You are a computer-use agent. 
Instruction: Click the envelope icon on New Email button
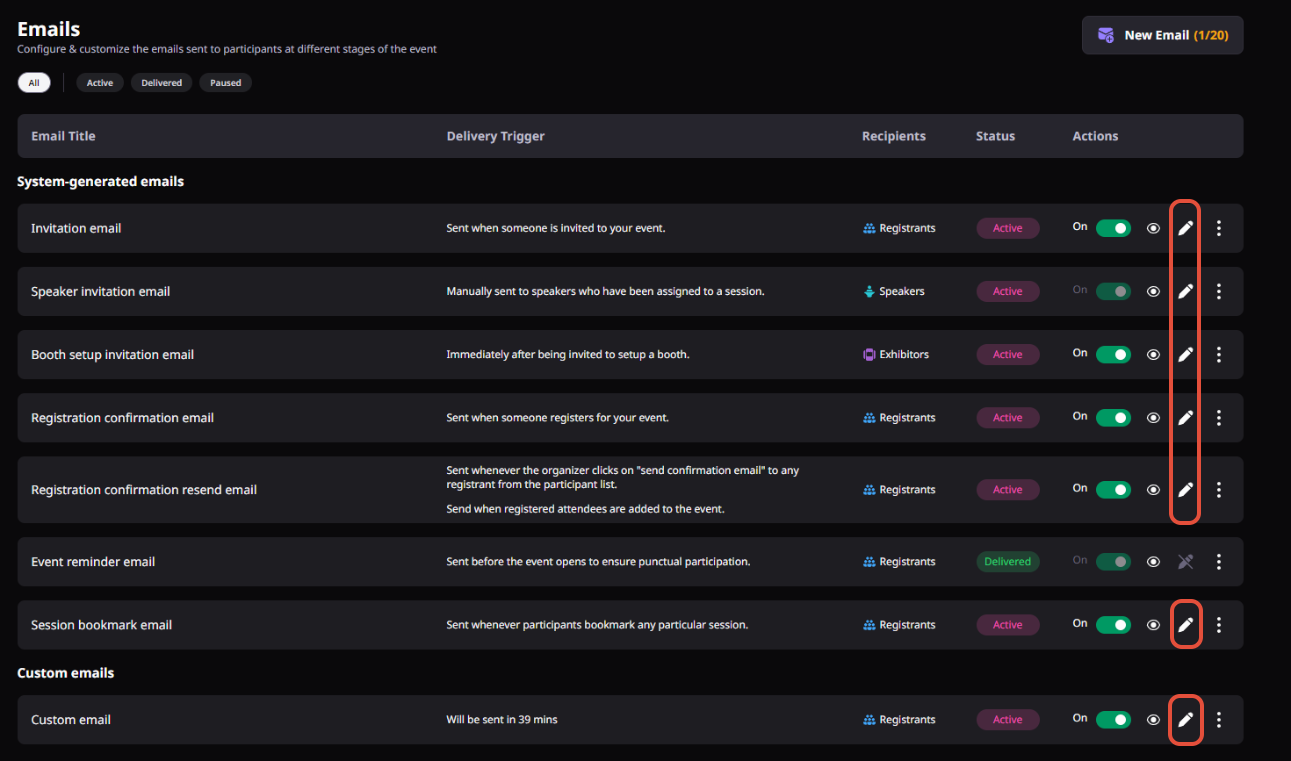pyautogui.click(x=1106, y=35)
